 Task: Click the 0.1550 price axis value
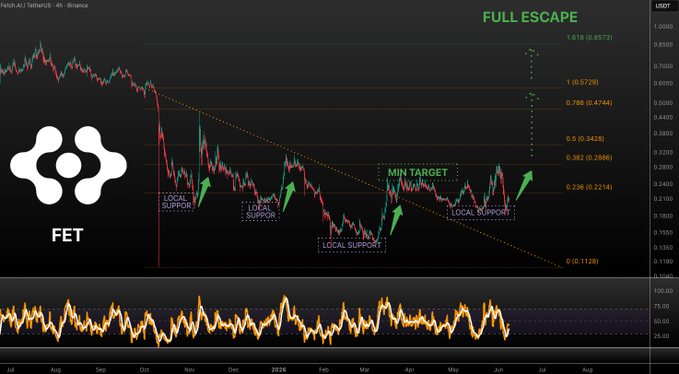[664, 232]
